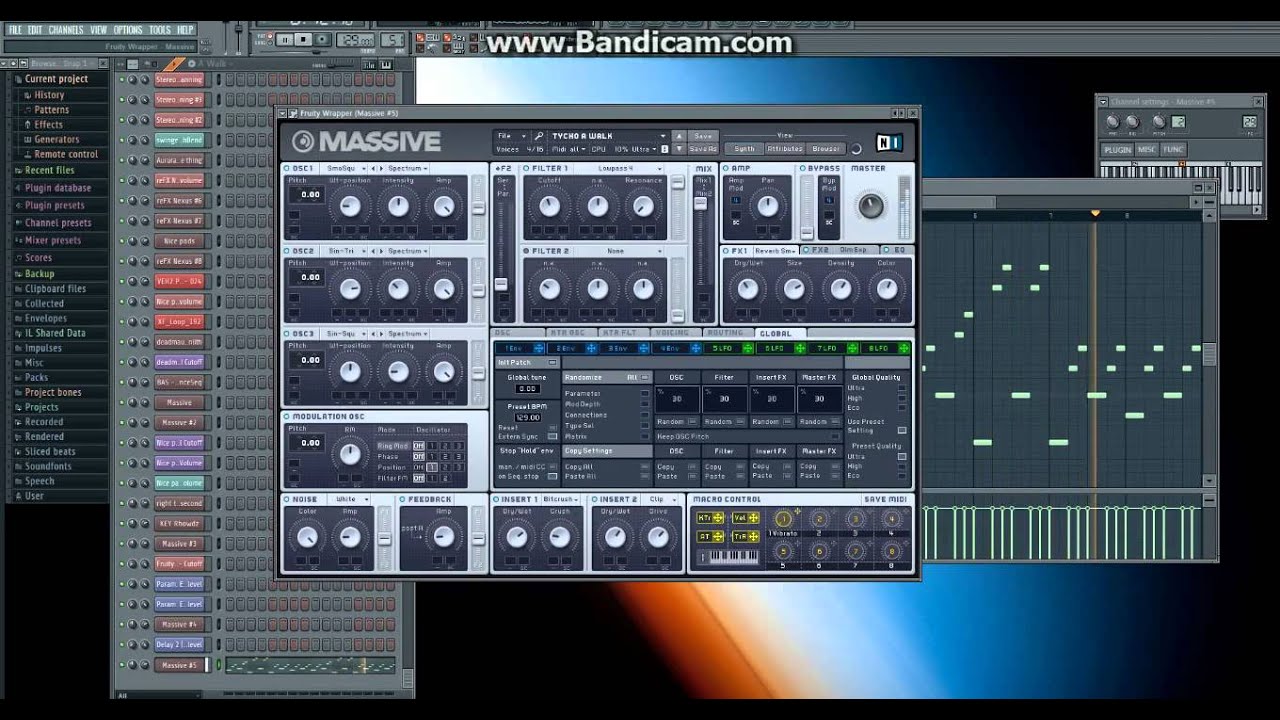Click the KTr macro drag handle

tap(718, 517)
